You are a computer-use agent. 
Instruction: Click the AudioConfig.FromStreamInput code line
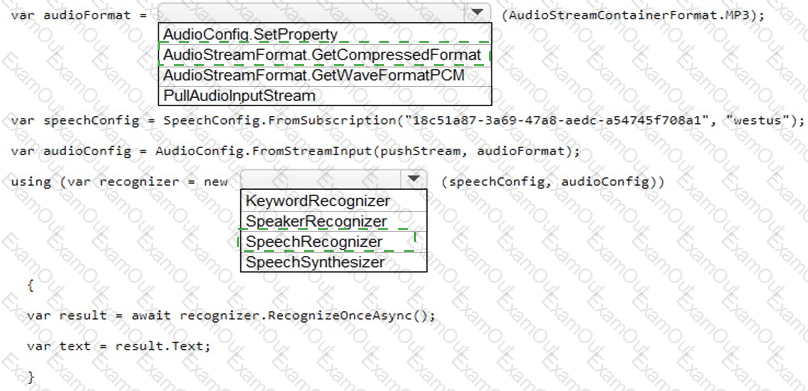tap(295, 151)
